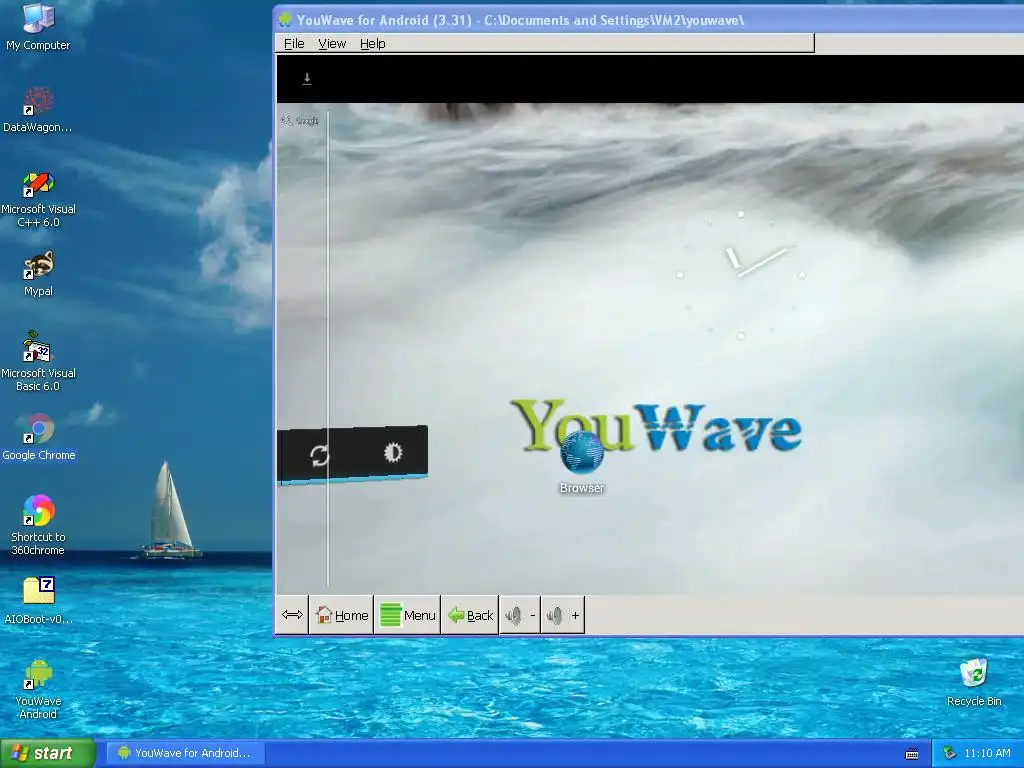1024x768 pixels.
Task: Lower volume with the speaker minus button
Action: click(520, 615)
